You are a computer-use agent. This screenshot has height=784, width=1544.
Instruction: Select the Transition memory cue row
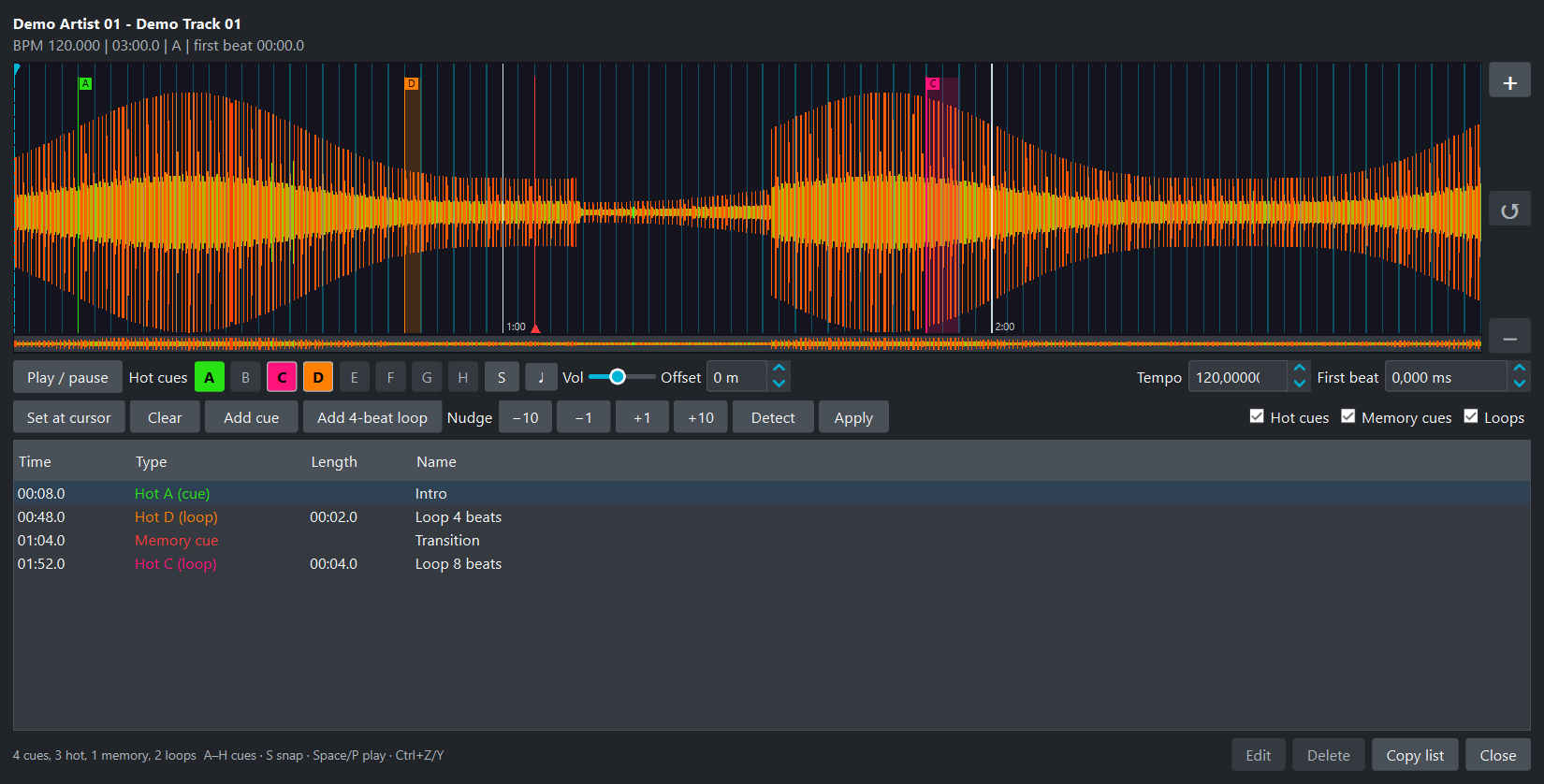772,540
